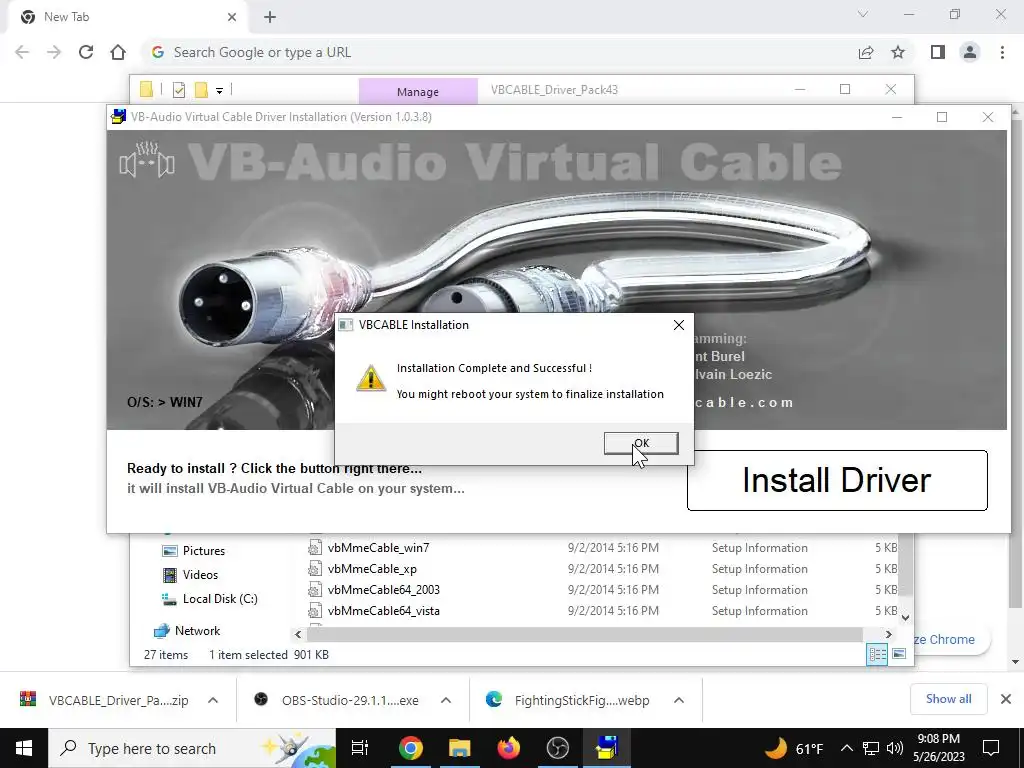Open File Explorer quick access toolbar dropdown
This screenshot has height=768, width=1024.
(x=219, y=91)
